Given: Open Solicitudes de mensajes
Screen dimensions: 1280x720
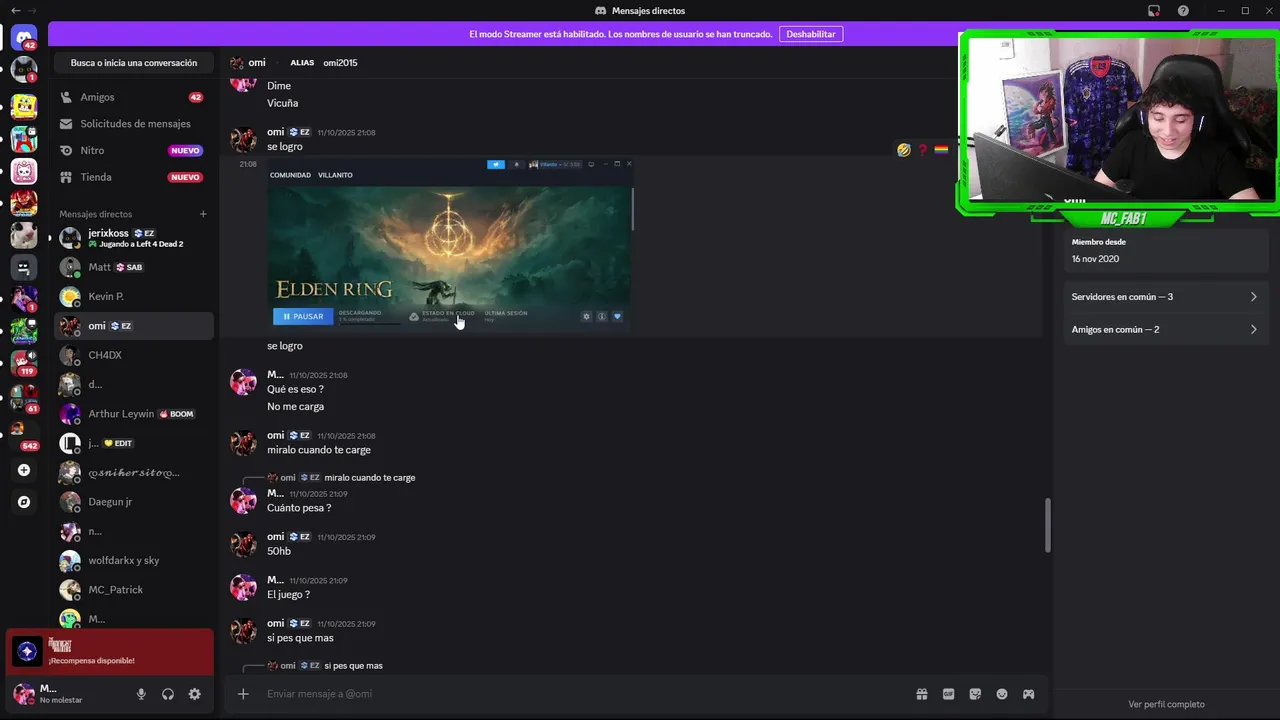Looking at the screenshot, I should pyautogui.click(x=133, y=124).
